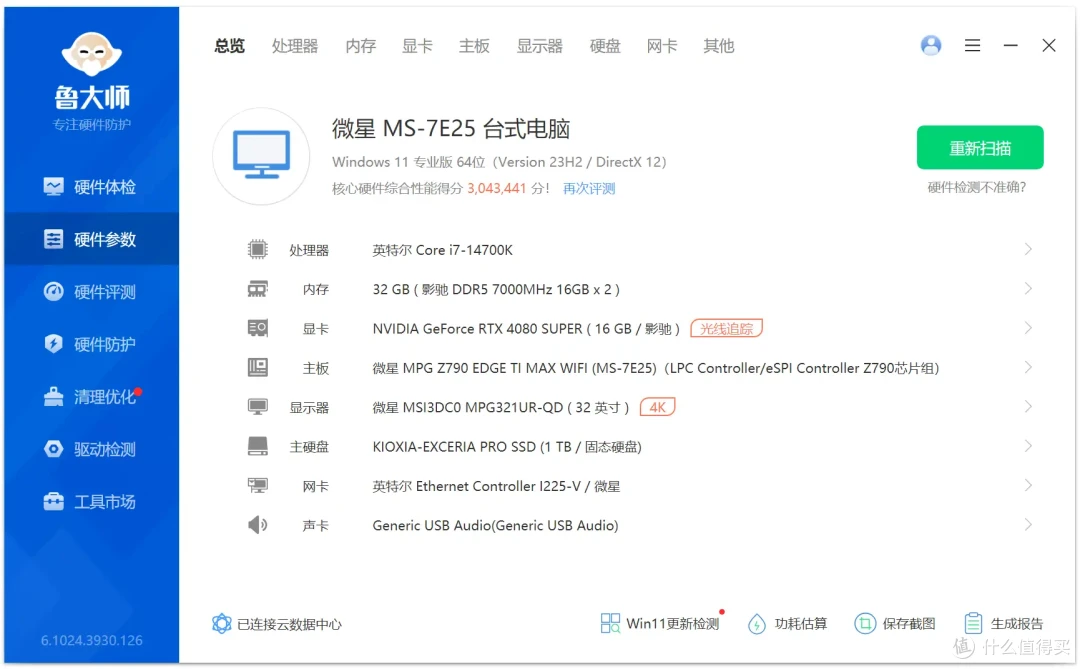1080x669 pixels.
Task: Minimize the 鲁大师 window
Action: click(1010, 45)
